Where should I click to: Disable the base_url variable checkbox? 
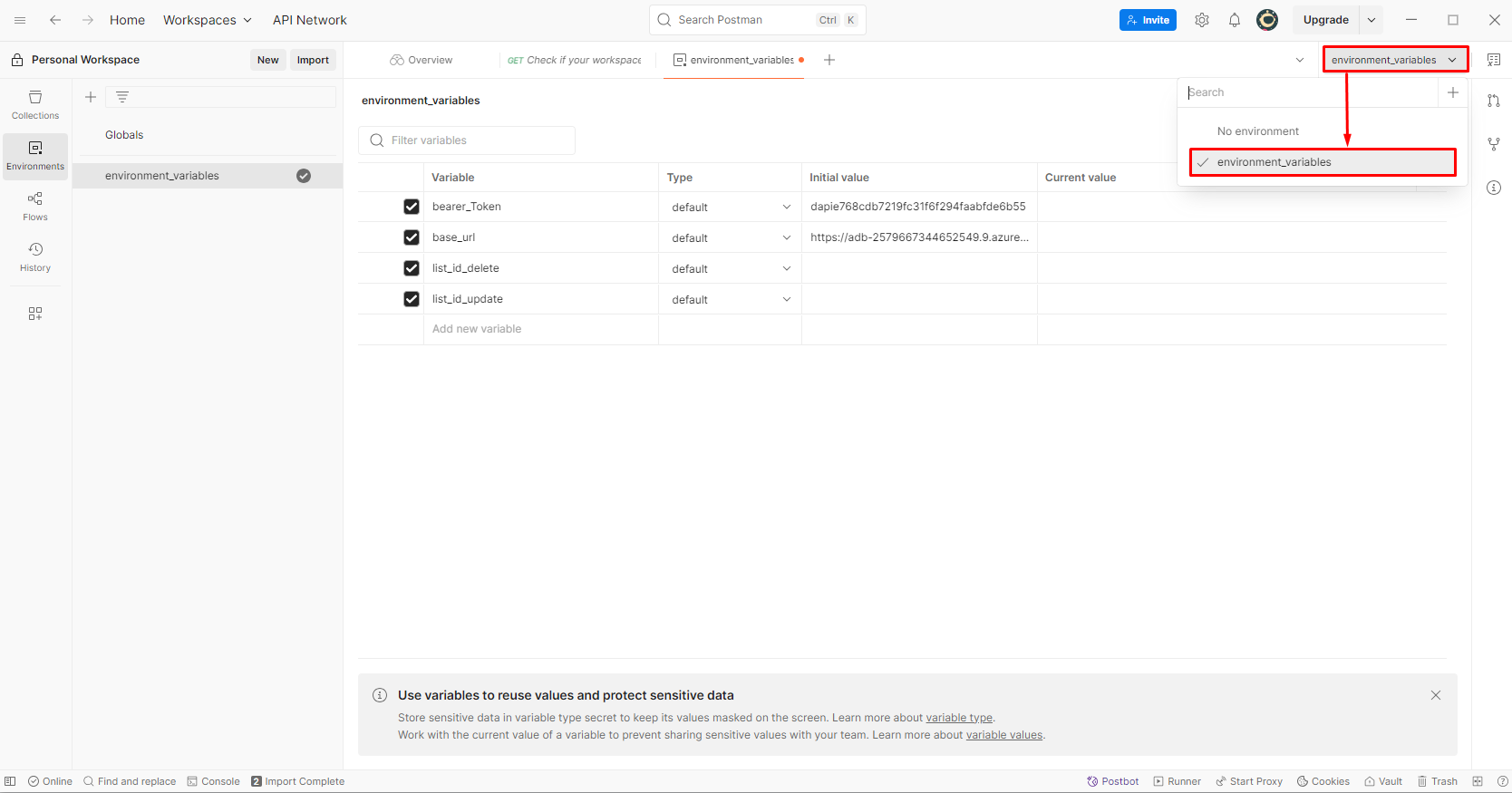coord(412,237)
